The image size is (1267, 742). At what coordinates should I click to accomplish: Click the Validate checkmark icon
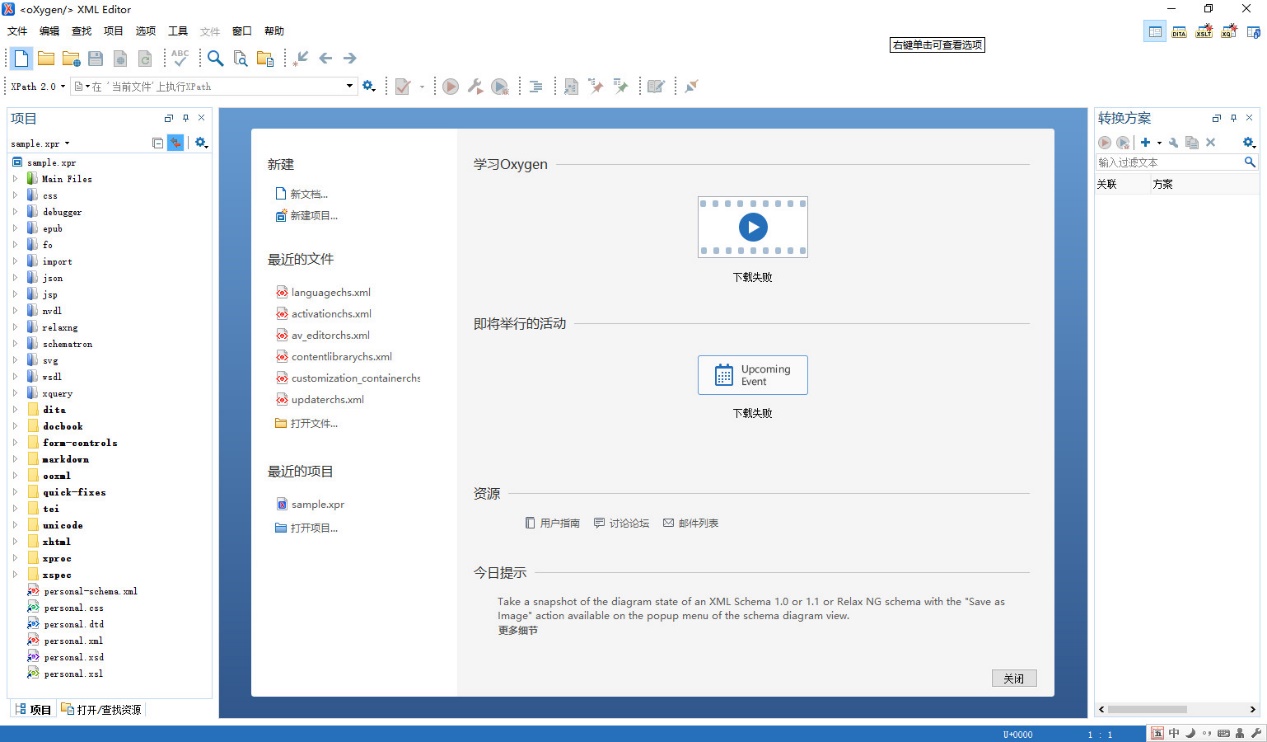coord(402,87)
